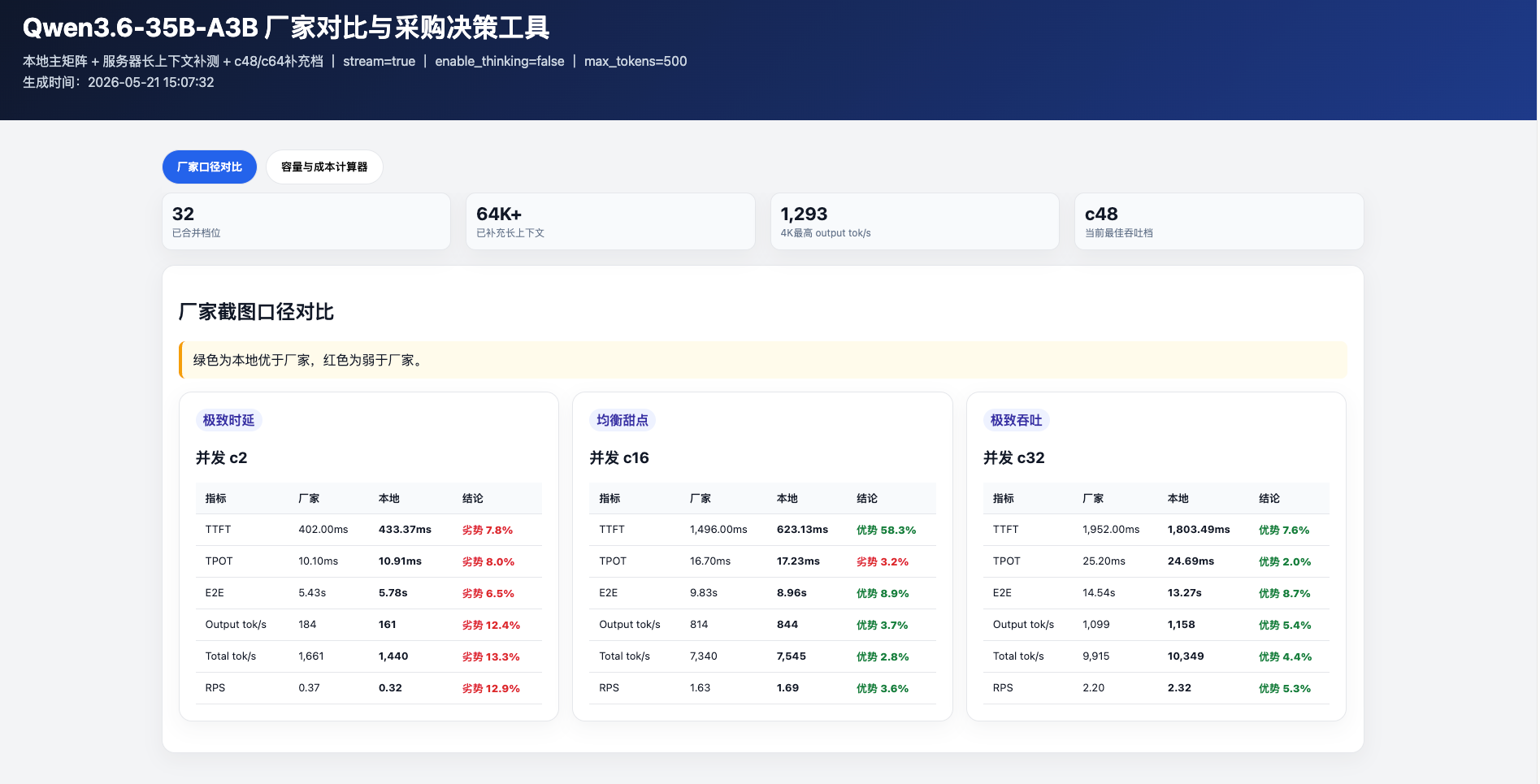This screenshot has height=784, width=1540.
Task: Click 1,803.49ms local TTFT value
Action: pos(1199,530)
